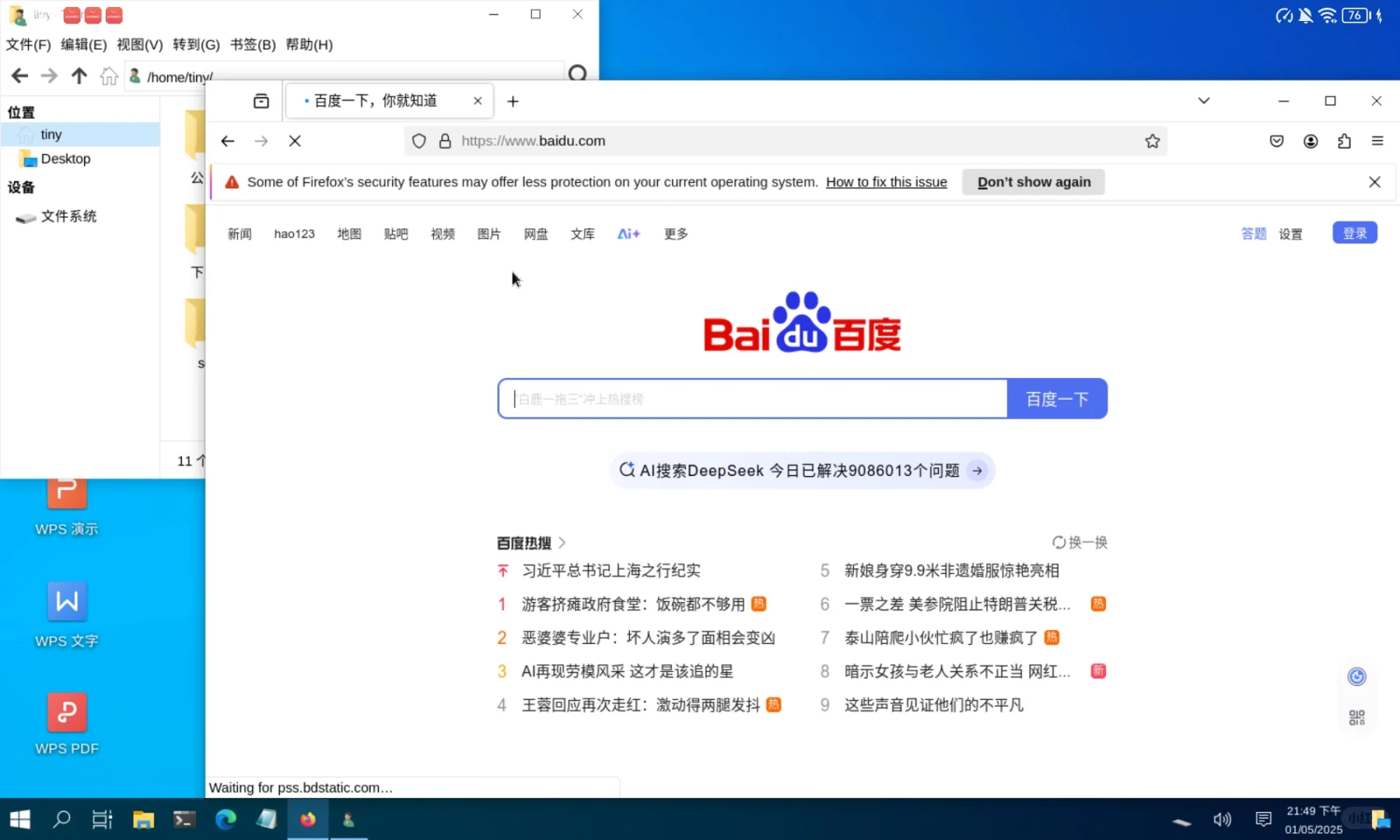The image size is (1400, 840).
Task: Bookmark the page with the star icon
Action: (1153, 141)
